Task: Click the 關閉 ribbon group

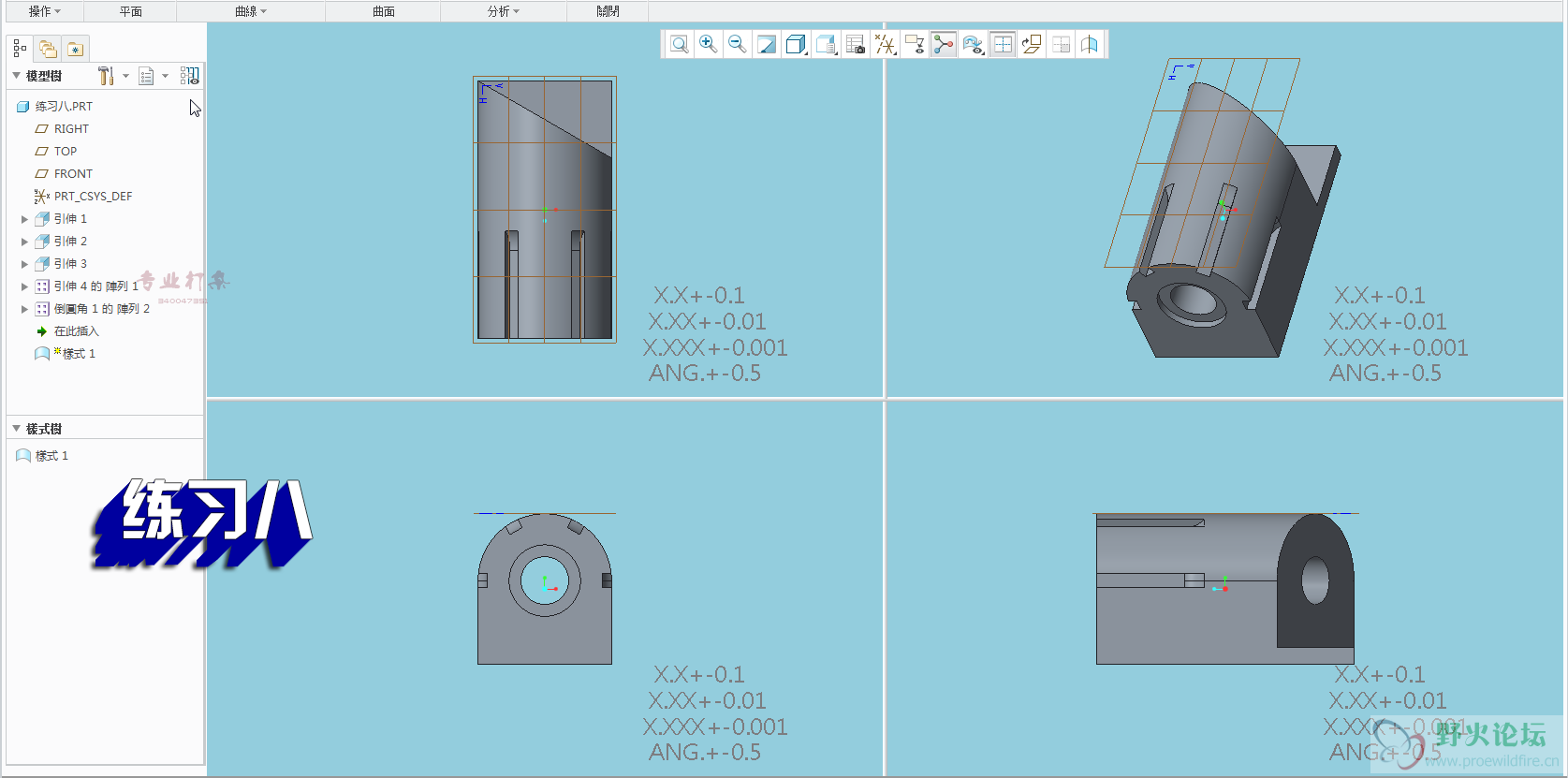Action: pos(608,11)
